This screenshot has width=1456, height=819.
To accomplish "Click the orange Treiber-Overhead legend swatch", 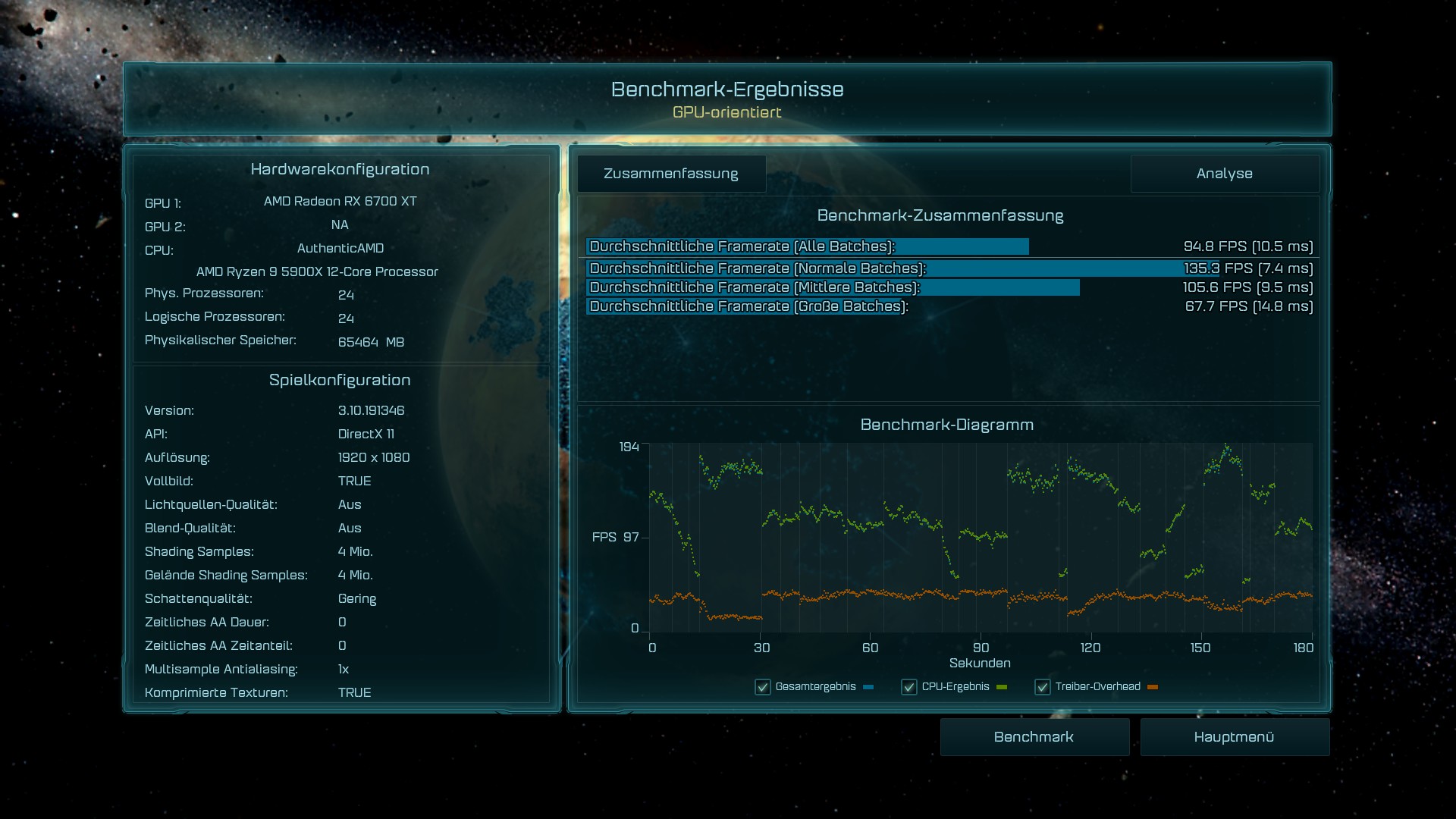I will pos(1153,687).
